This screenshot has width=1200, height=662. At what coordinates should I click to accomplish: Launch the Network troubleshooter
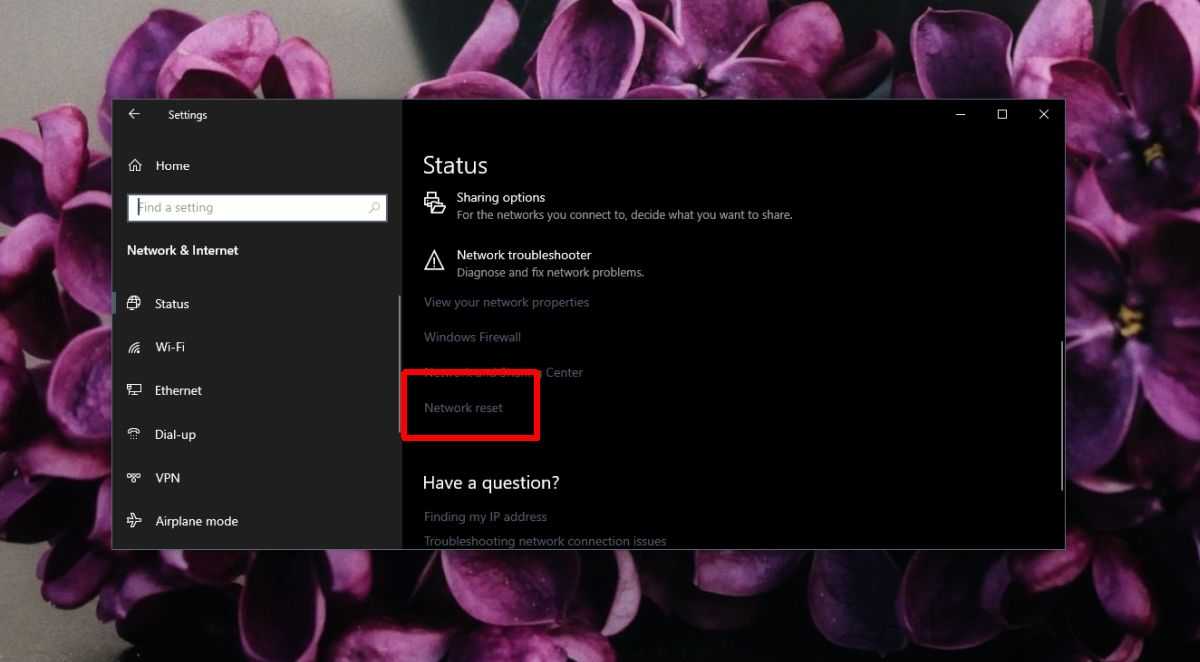click(523, 255)
